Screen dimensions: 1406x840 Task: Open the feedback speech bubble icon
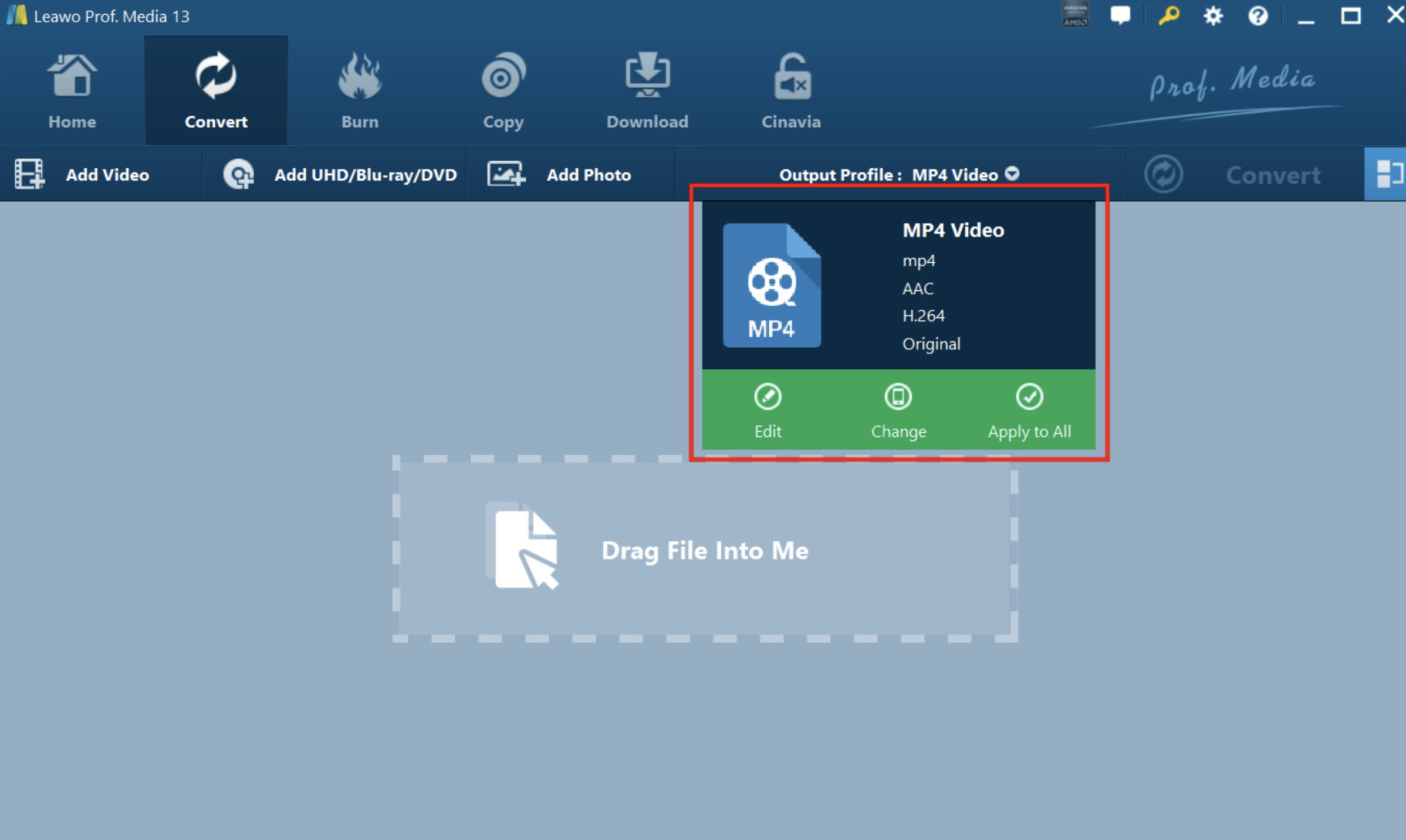point(1120,15)
